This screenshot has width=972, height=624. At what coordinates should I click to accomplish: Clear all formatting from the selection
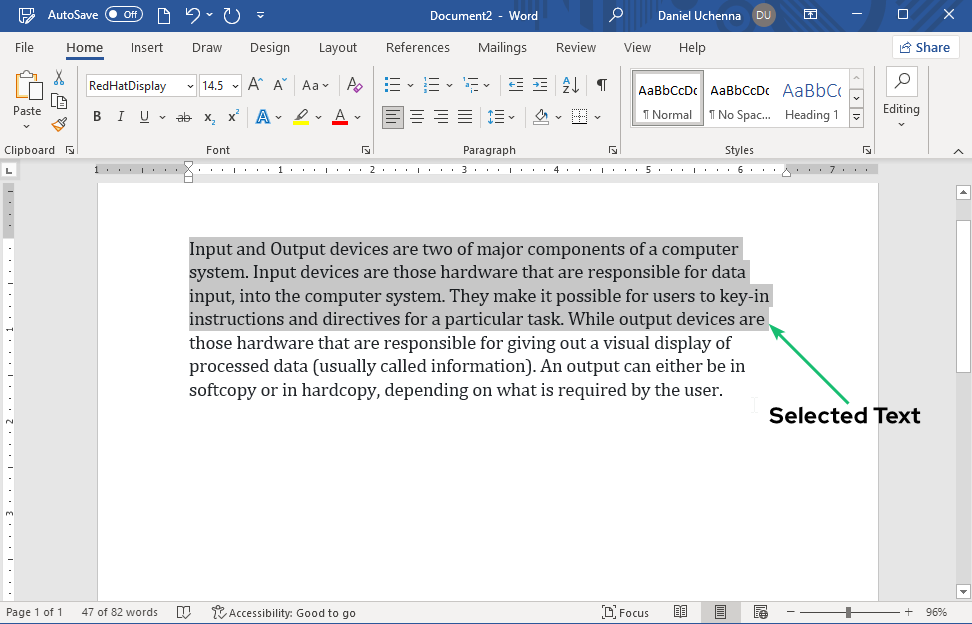point(354,86)
